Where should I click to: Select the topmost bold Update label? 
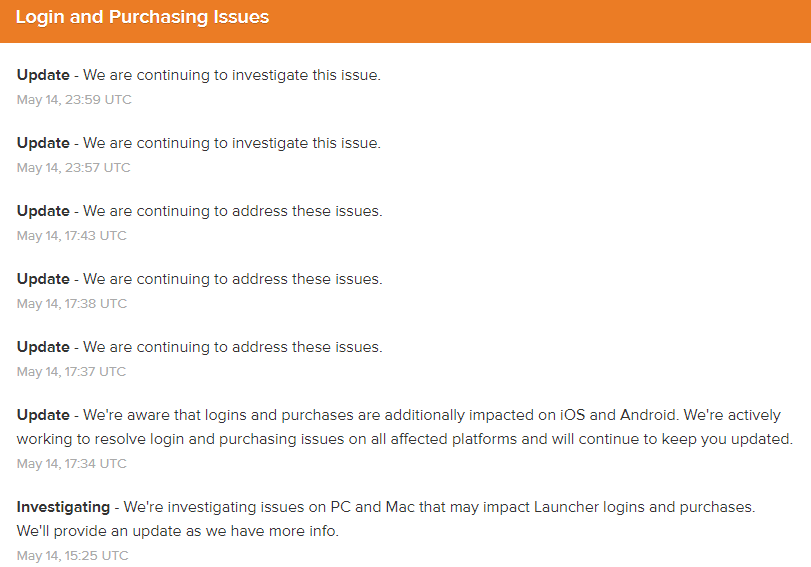point(43,75)
